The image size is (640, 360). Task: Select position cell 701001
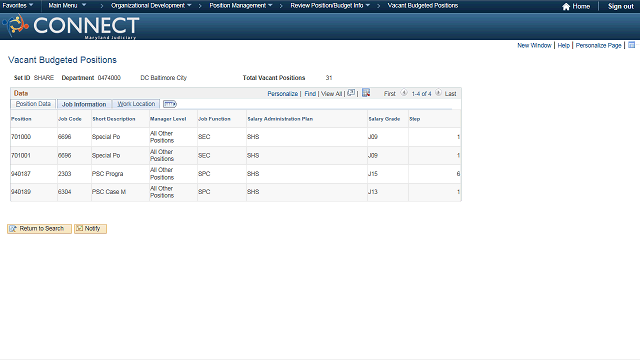[21, 156]
